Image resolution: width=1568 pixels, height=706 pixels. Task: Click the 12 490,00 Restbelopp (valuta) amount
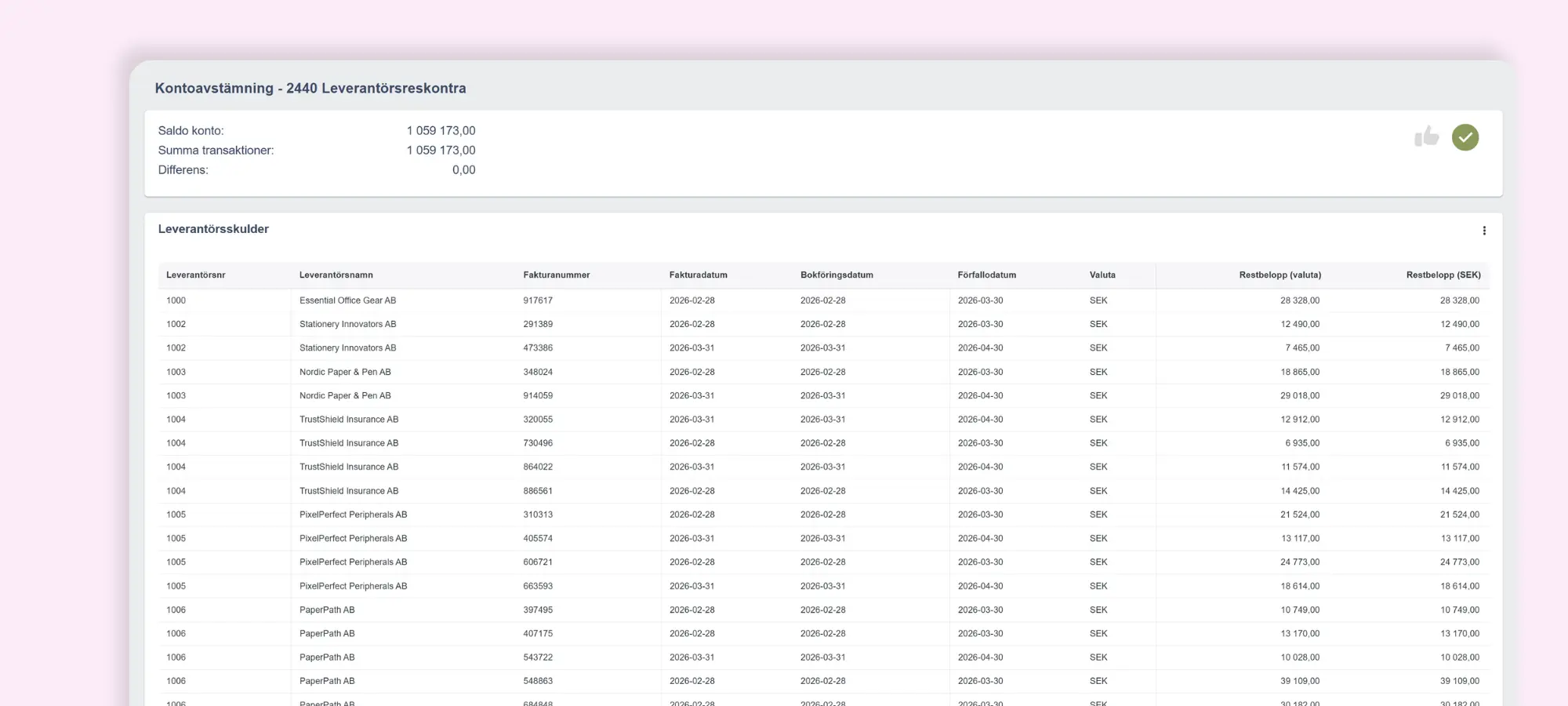(1300, 324)
